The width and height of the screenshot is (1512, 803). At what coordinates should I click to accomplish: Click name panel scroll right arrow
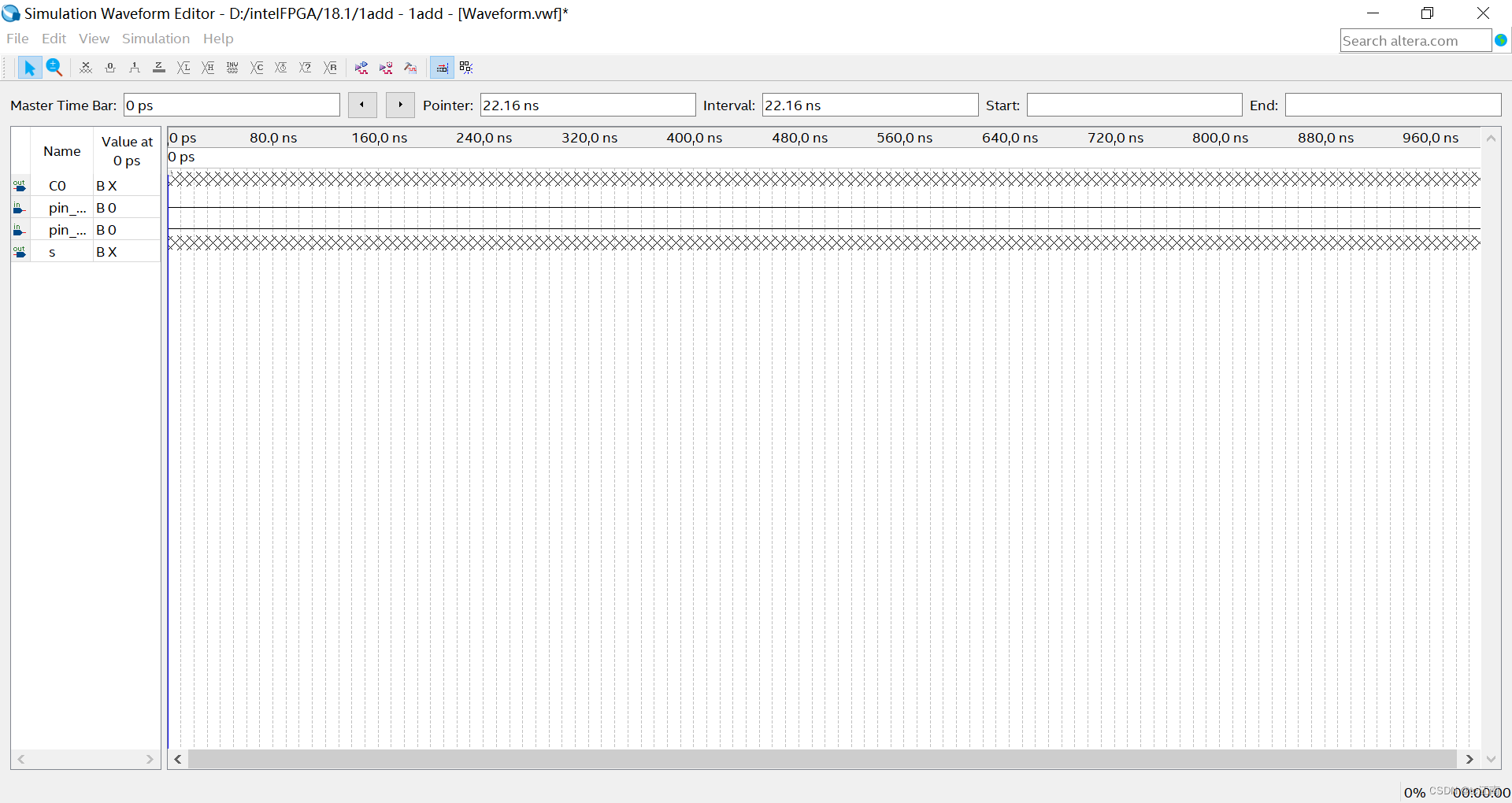tap(150, 759)
